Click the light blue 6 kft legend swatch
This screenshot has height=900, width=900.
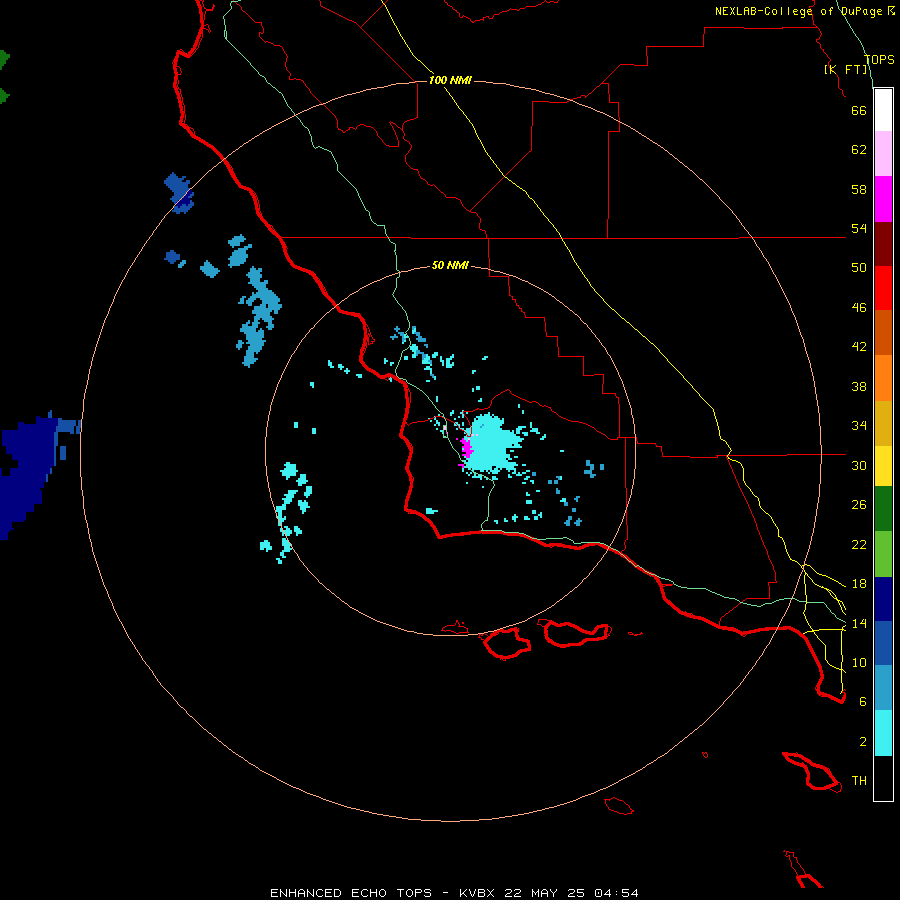[883, 687]
